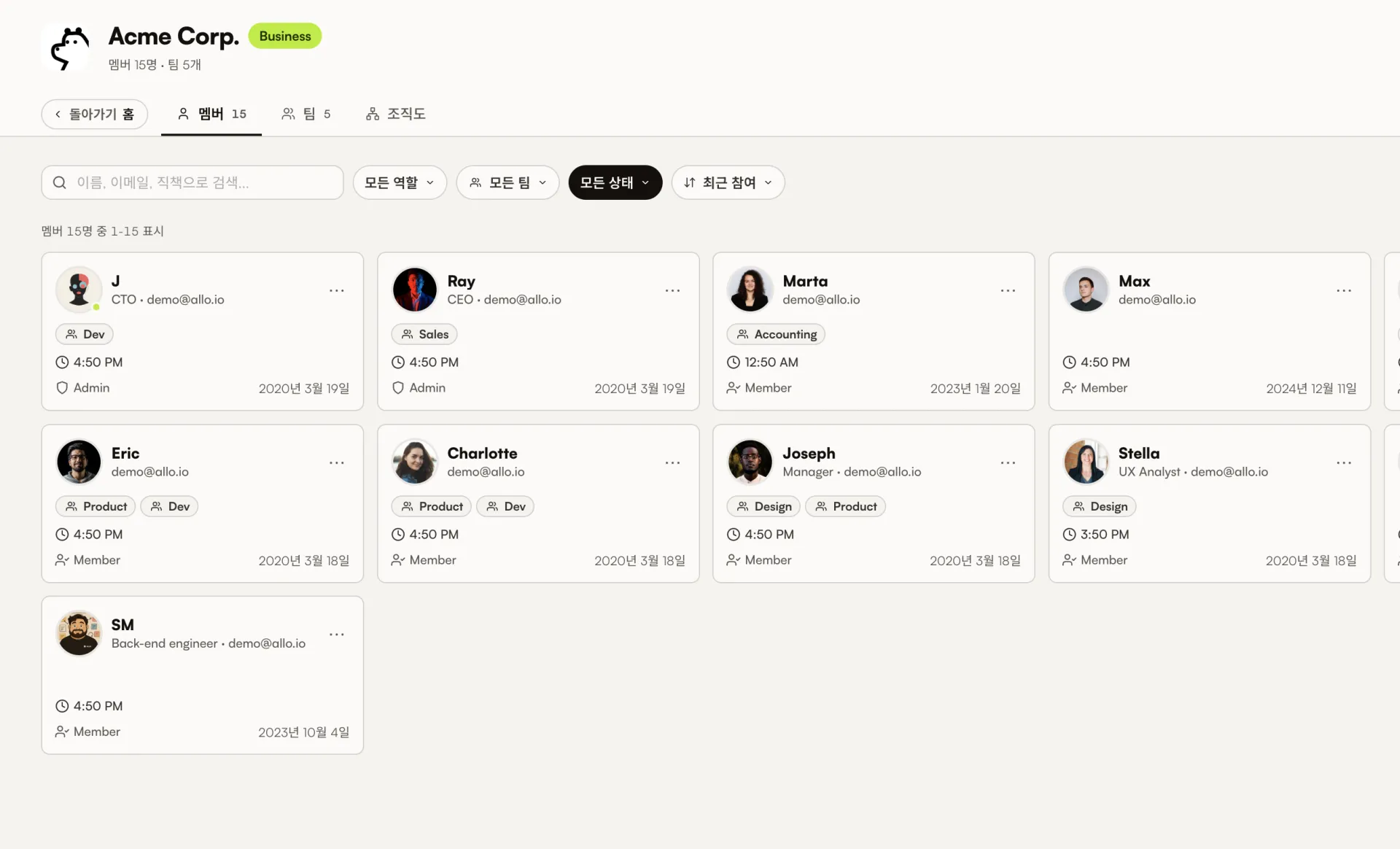
Task: Click the 12:50 AM local time
Action: 771,362
